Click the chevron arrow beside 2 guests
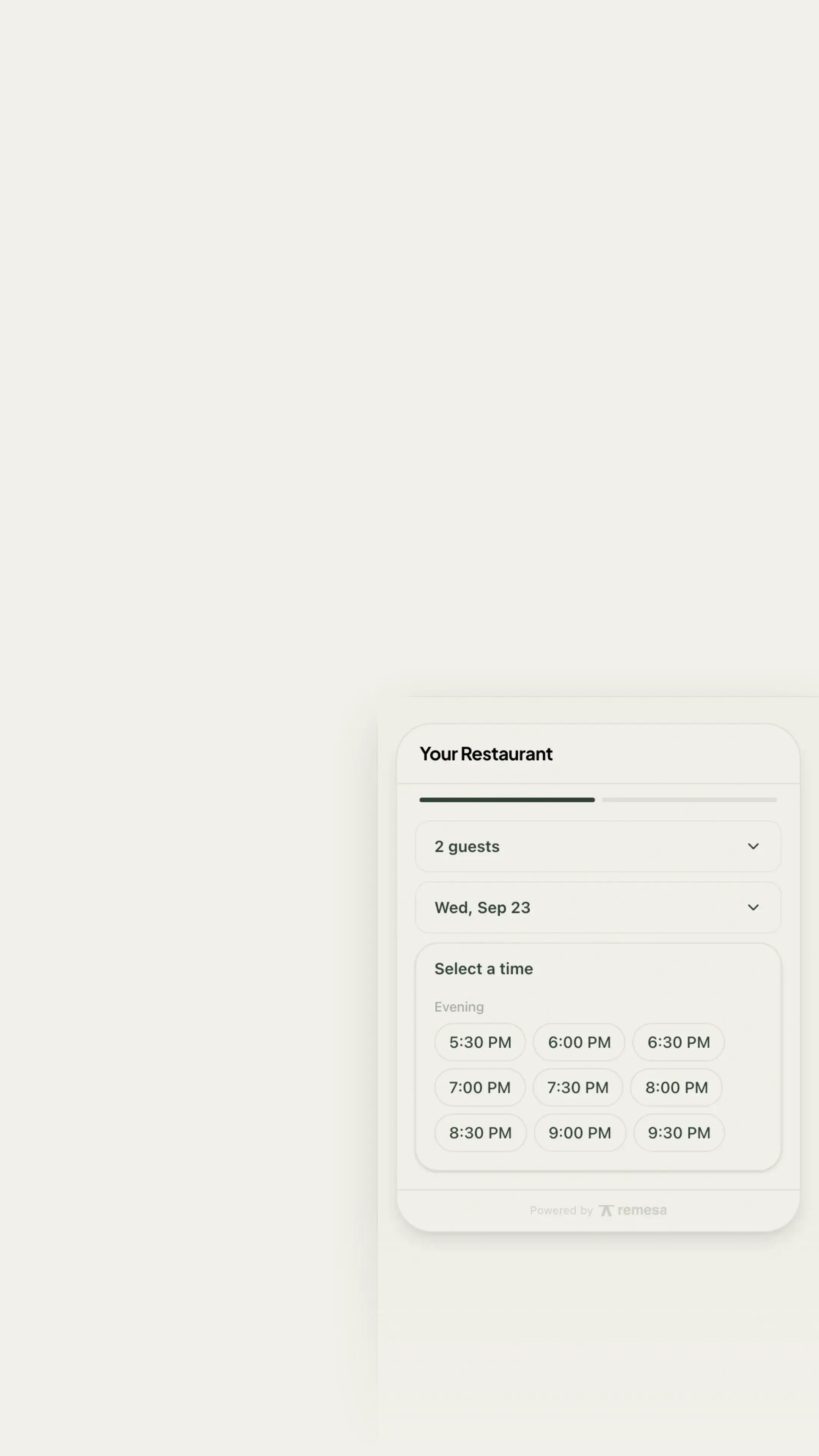The image size is (819, 1456). [753, 846]
